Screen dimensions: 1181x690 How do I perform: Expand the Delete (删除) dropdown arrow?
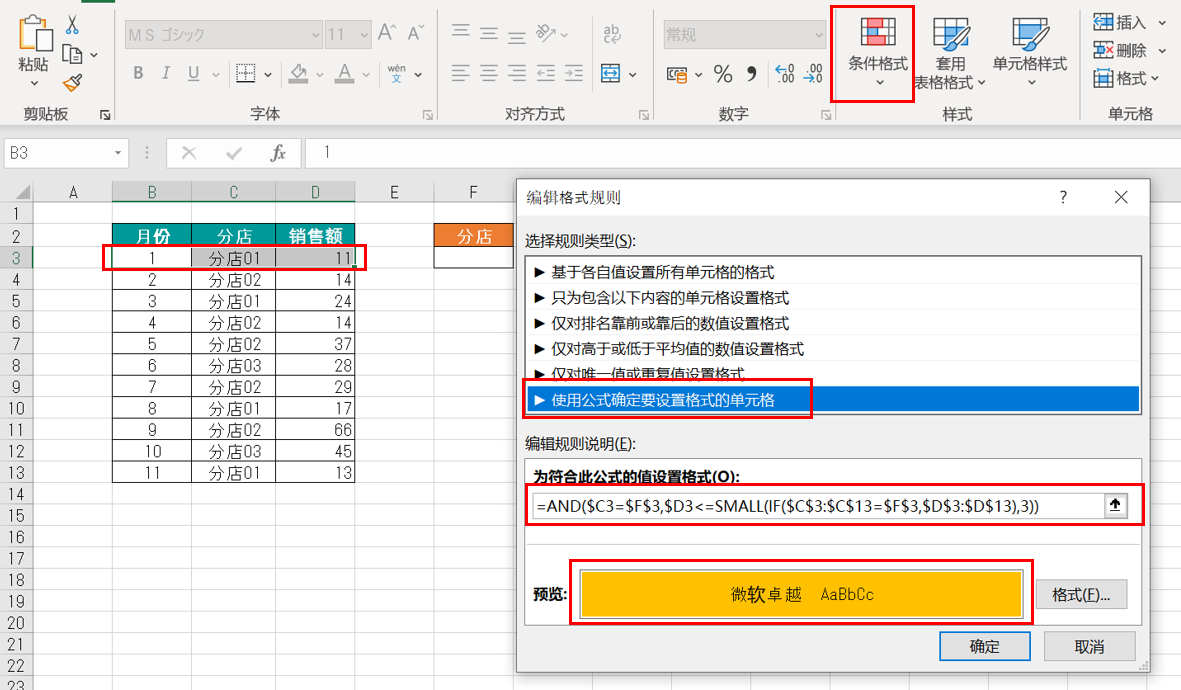(x=1162, y=50)
